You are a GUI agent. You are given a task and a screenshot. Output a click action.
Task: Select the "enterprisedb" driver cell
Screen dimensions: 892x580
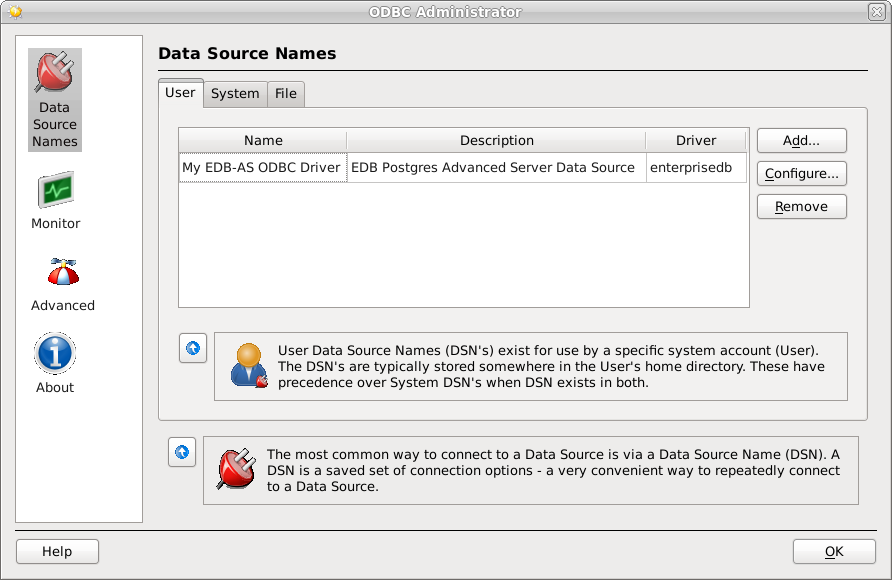696,168
